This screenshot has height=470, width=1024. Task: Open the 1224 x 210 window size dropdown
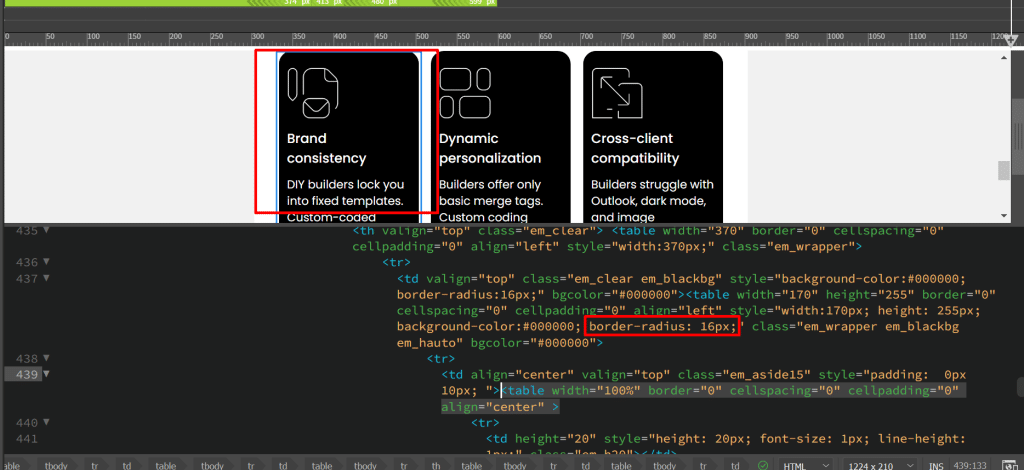tap(879, 465)
